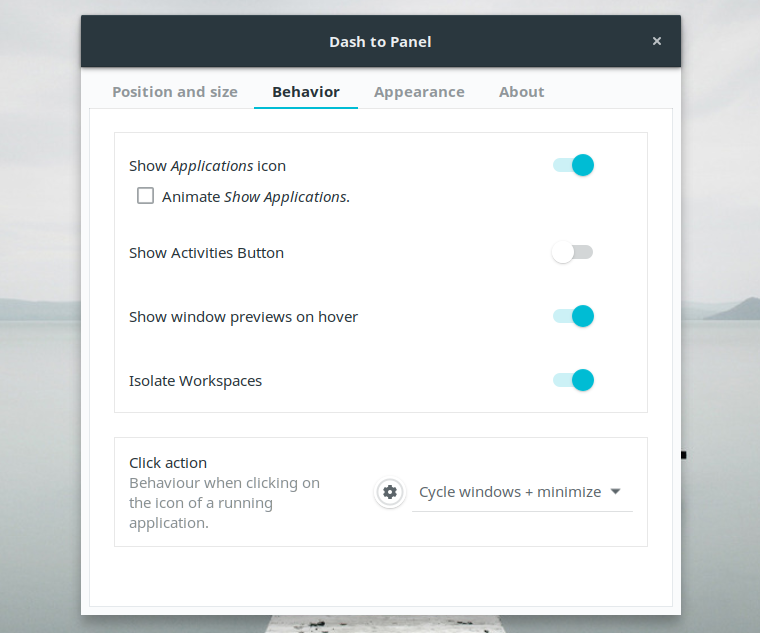The image size is (760, 633).
Task: Expand the Cycle windows + minimize dropdown
Action: (522, 492)
